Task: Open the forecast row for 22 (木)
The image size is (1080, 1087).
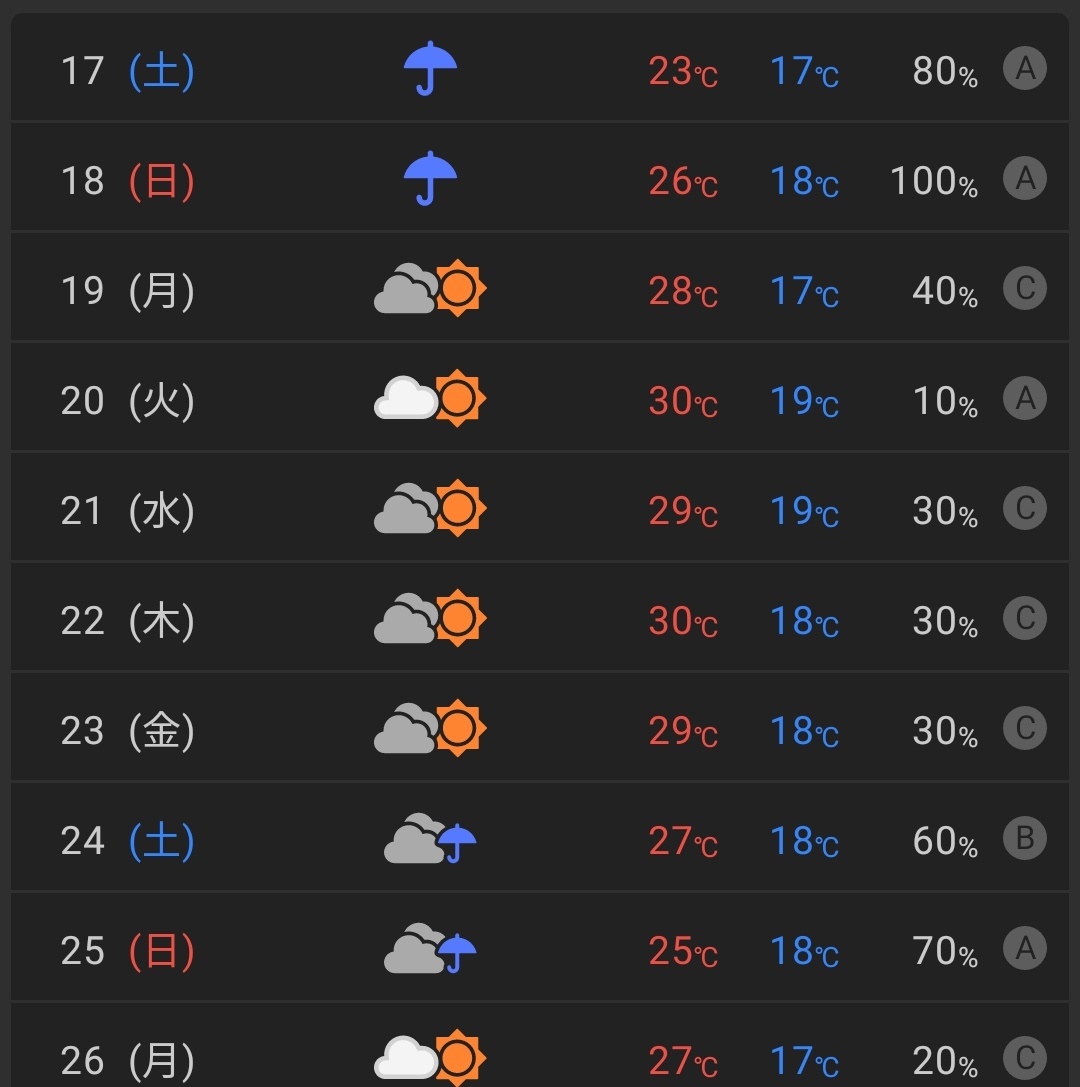Action: click(540, 618)
